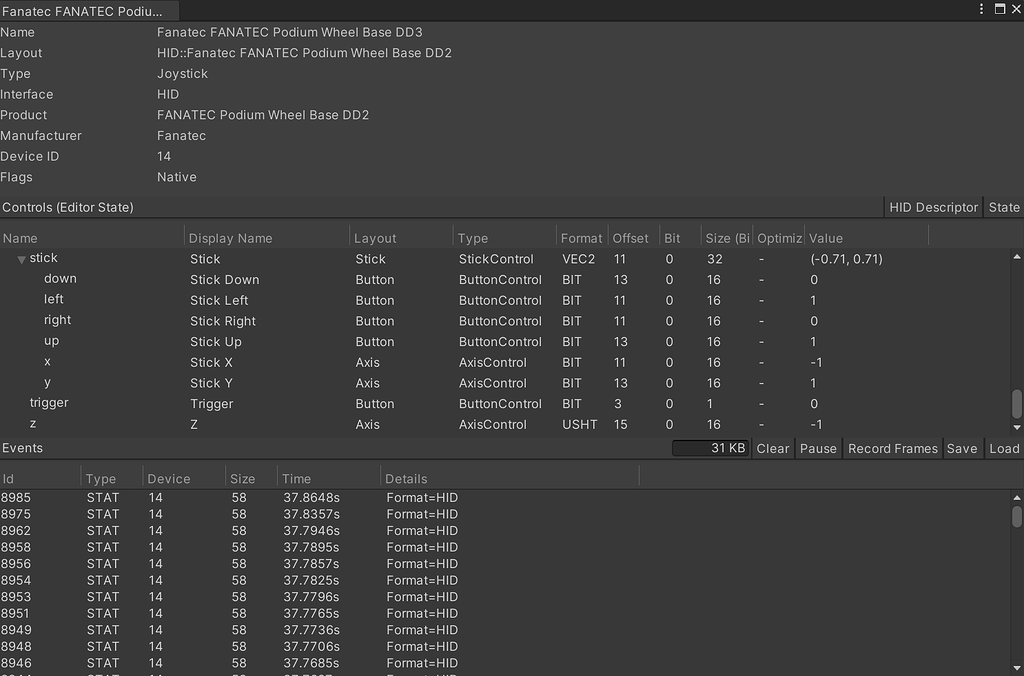This screenshot has height=676, width=1024.
Task: Open the window options three-dot menu
Action: (x=983, y=9)
